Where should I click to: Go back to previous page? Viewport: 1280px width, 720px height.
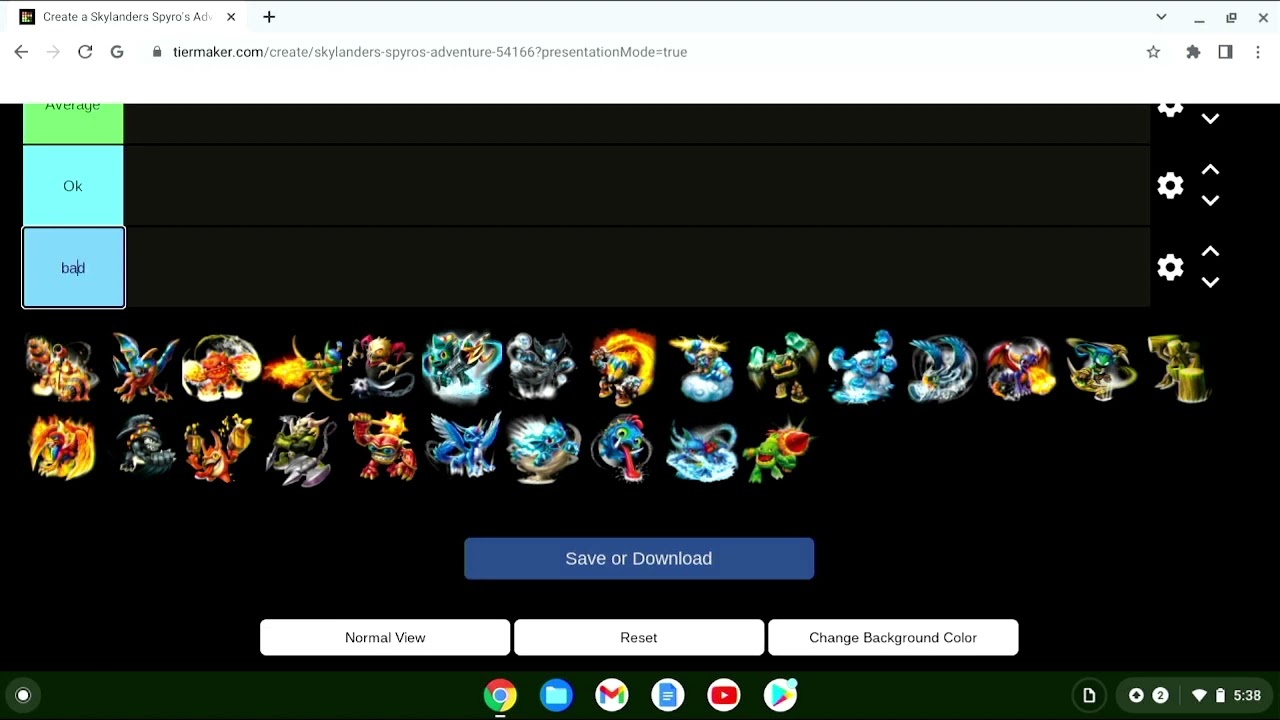(21, 52)
